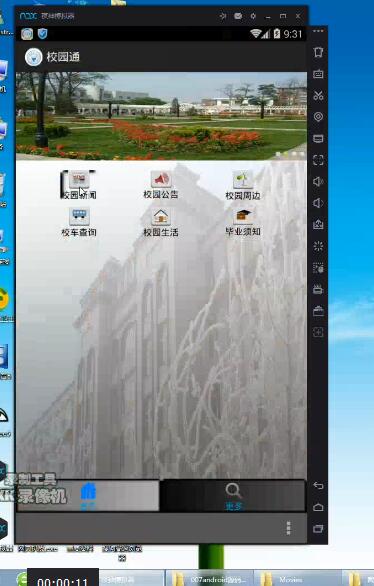374x586 pixels.
Task: Click the campus garden banner image
Action: [x=161, y=116]
